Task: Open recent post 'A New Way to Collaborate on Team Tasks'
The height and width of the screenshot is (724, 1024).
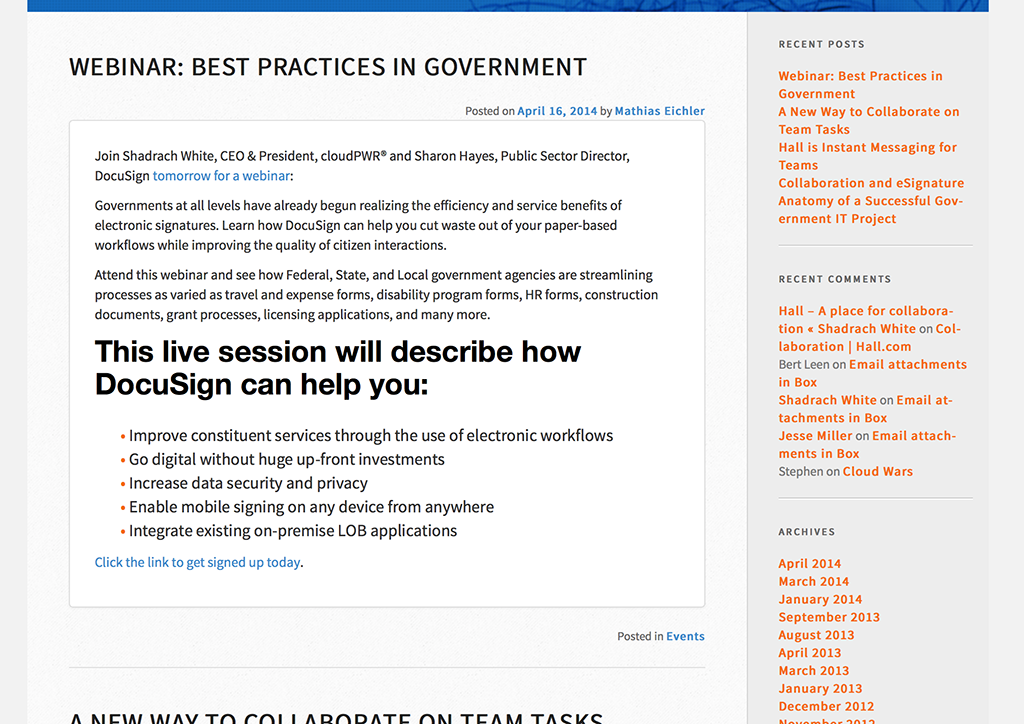Action: tap(869, 120)
